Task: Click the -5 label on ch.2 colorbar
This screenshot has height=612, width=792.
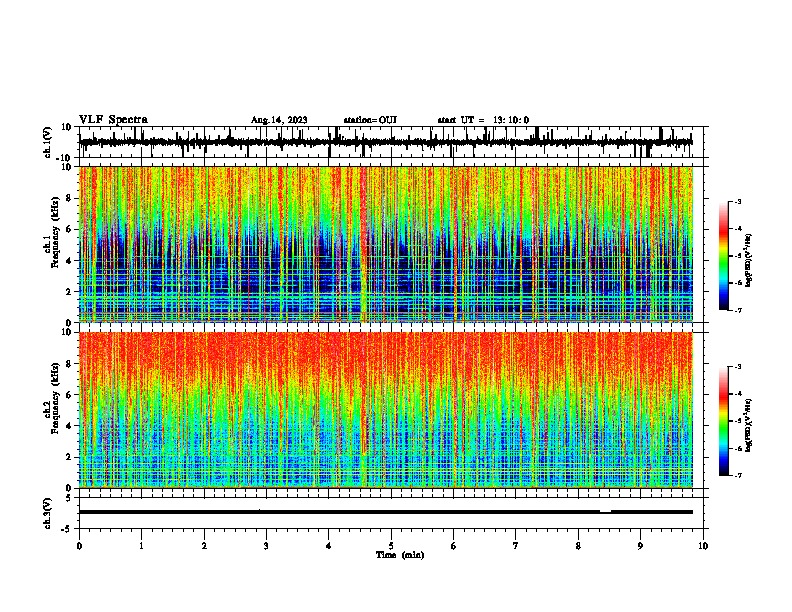Action: coord(738,421)
